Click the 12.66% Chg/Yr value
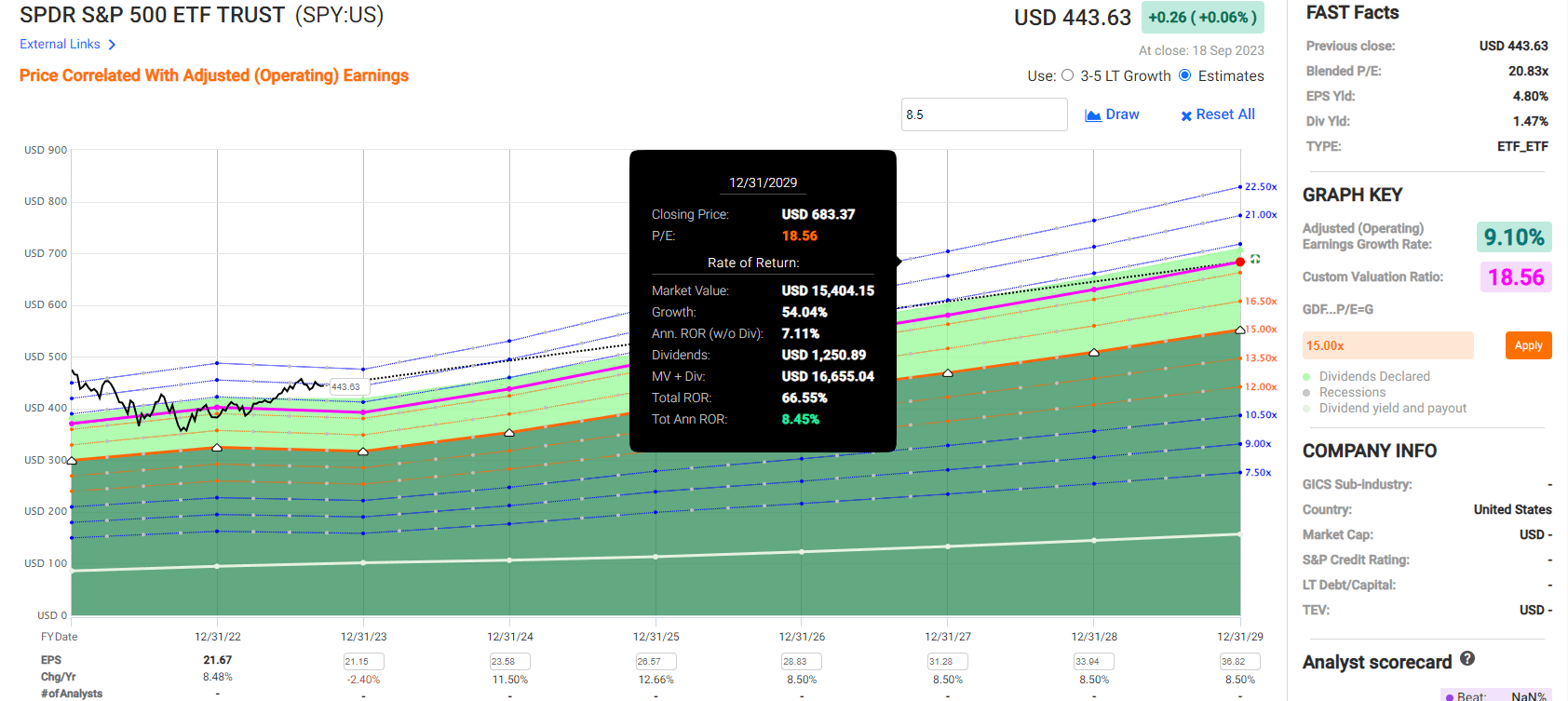This screenshot has width=1568, height=701. (x=656, y=680)
